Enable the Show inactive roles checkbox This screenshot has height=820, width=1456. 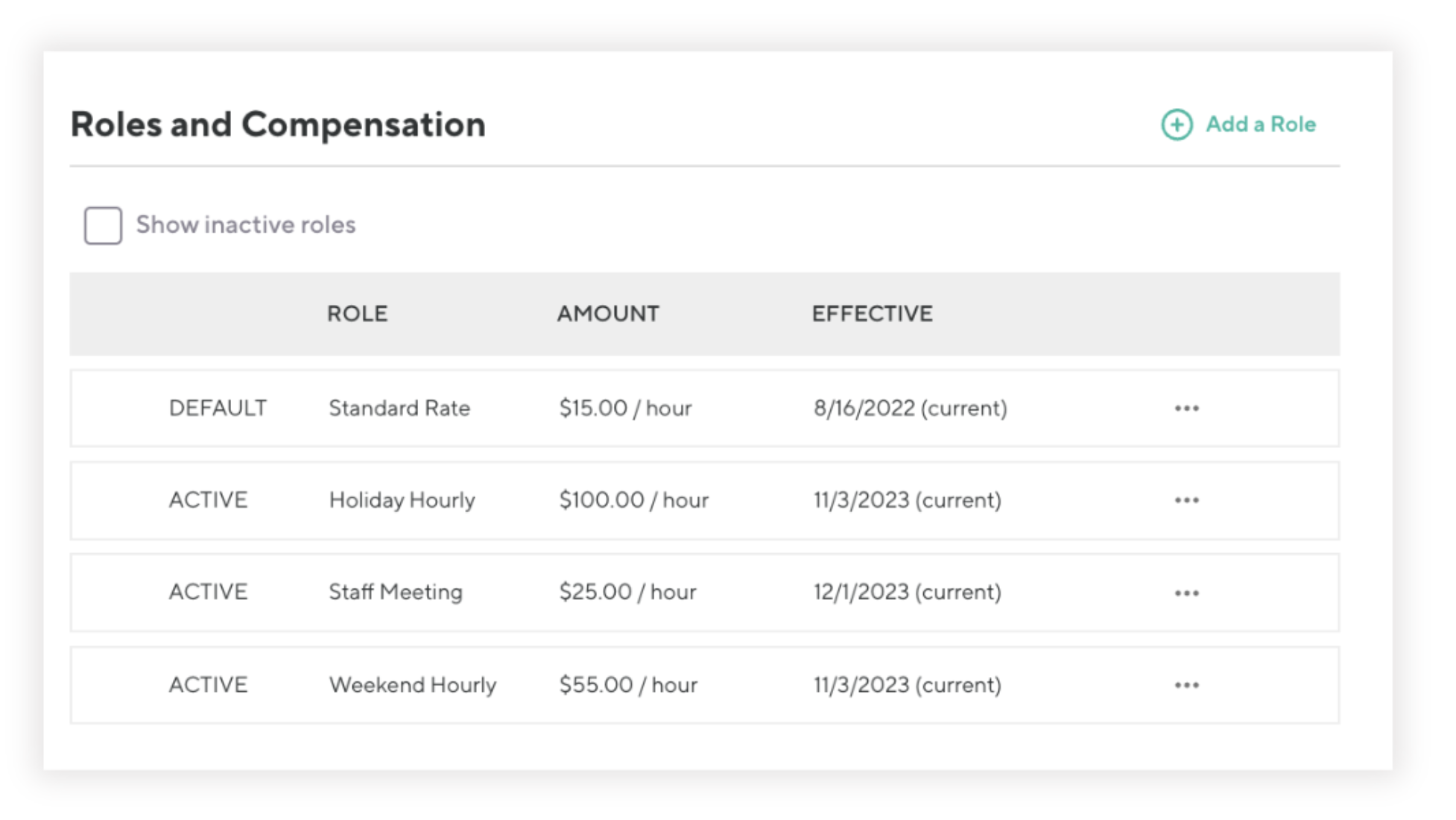click(x=103, y=225)
